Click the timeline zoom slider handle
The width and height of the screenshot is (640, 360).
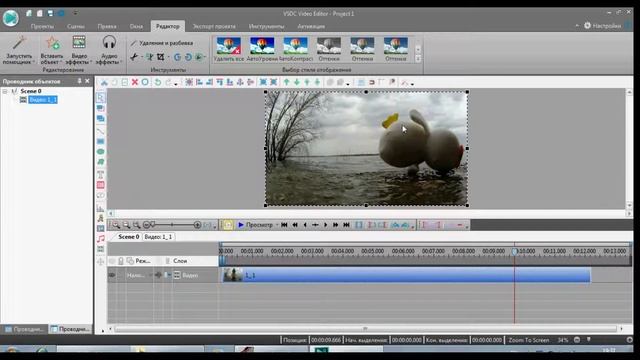pyautogui.click(x=153, y=224)
